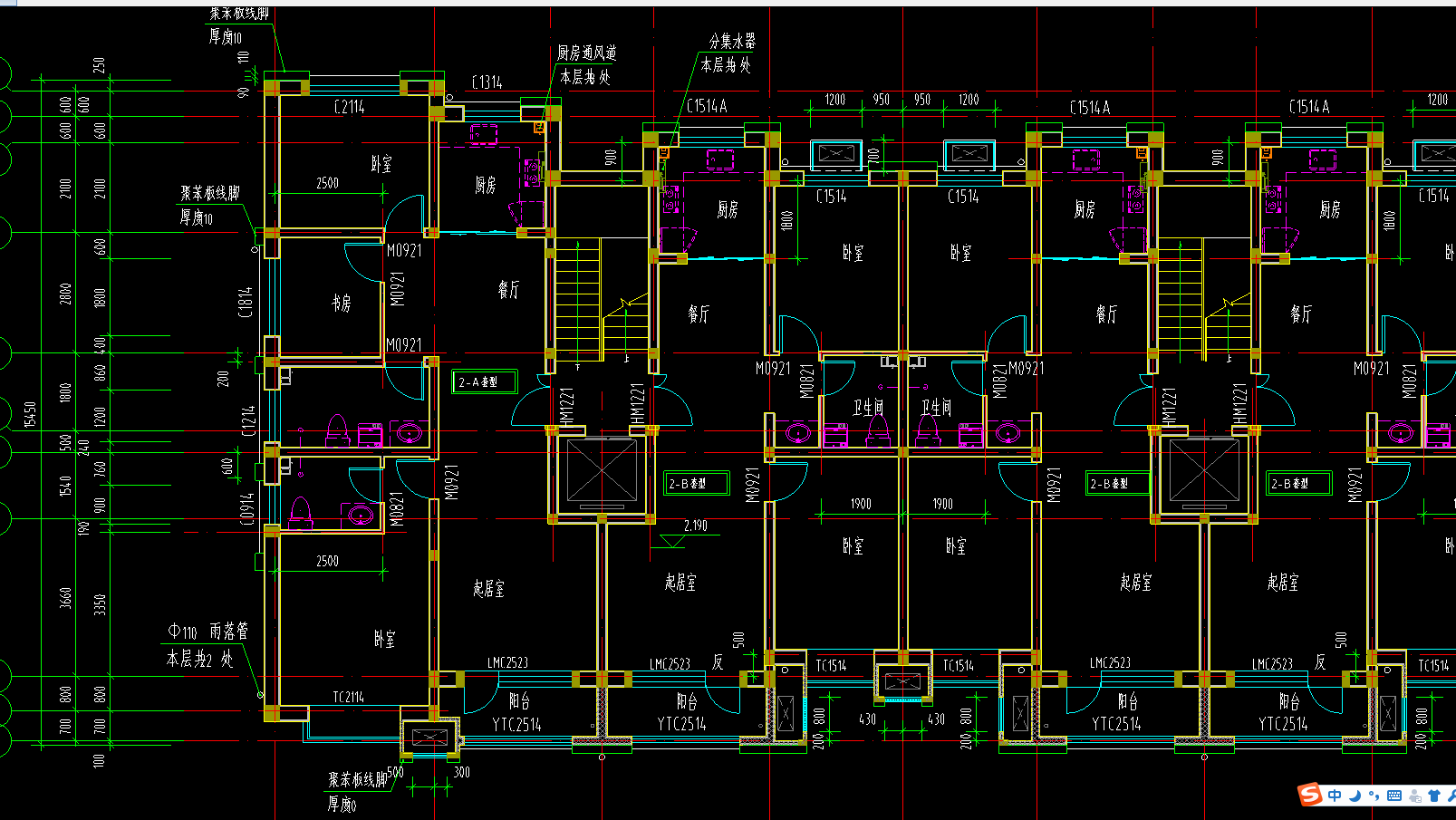Select the dimension value 400
1456x820 pixels.
(x=100, y=344)
